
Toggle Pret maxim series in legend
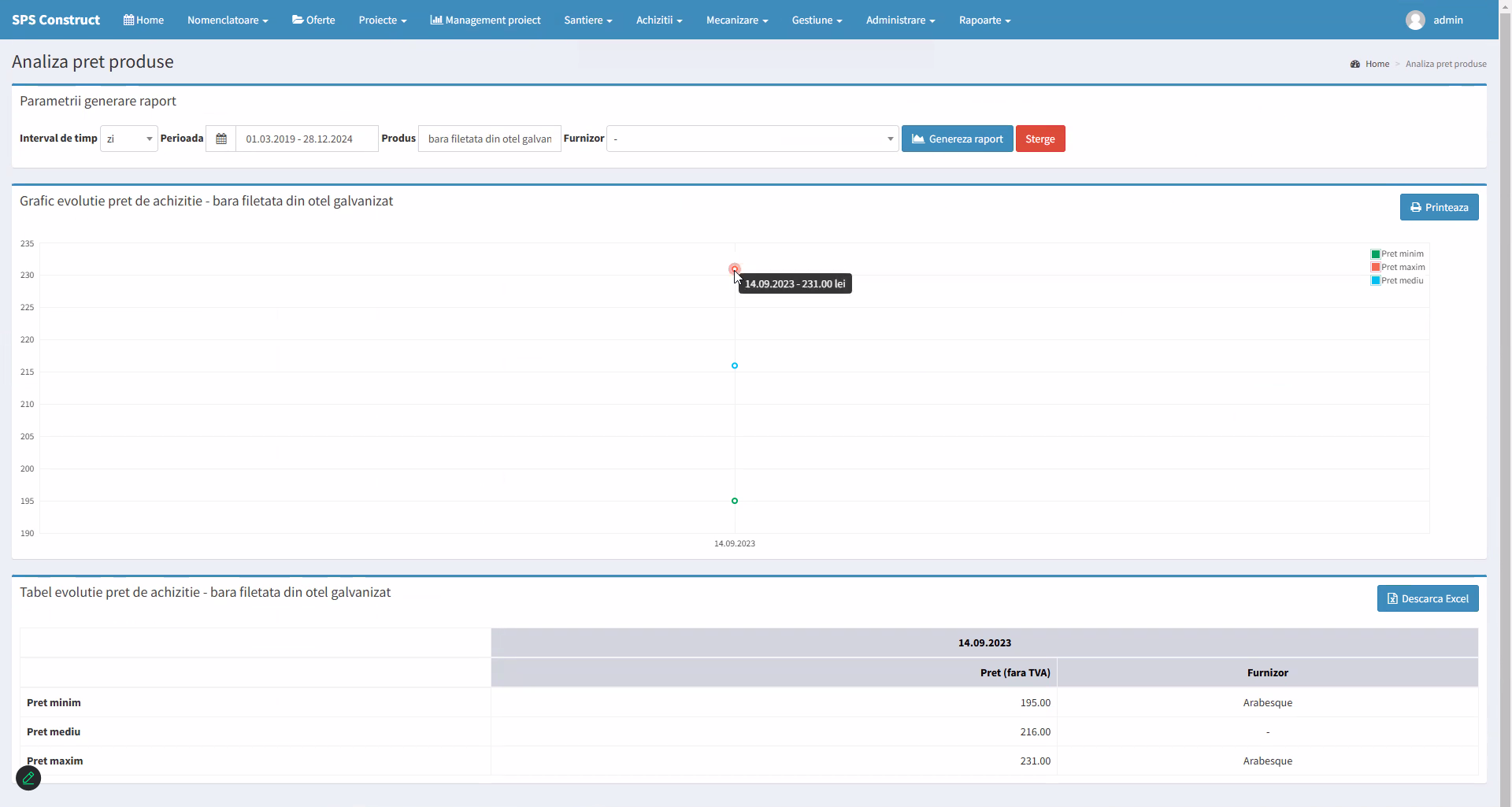pyautogui.click(x=1397, y=267)
